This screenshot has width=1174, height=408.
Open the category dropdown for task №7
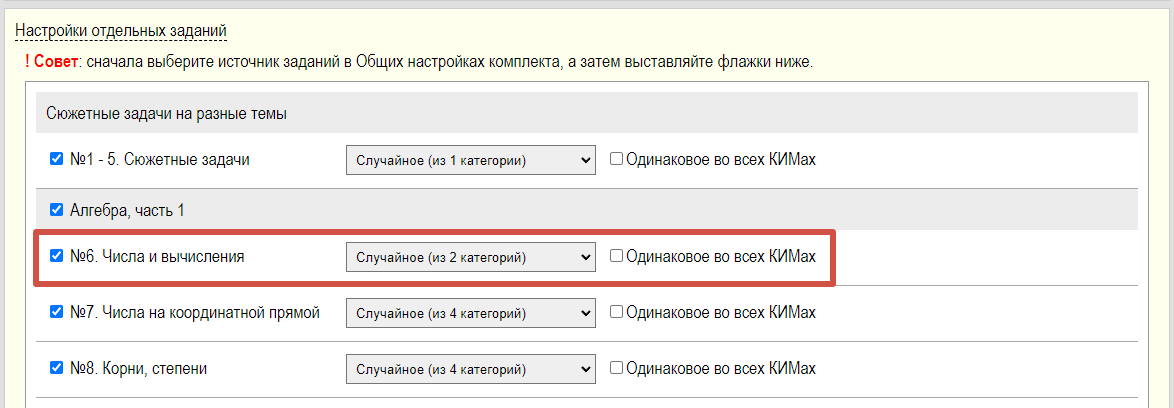470,313
